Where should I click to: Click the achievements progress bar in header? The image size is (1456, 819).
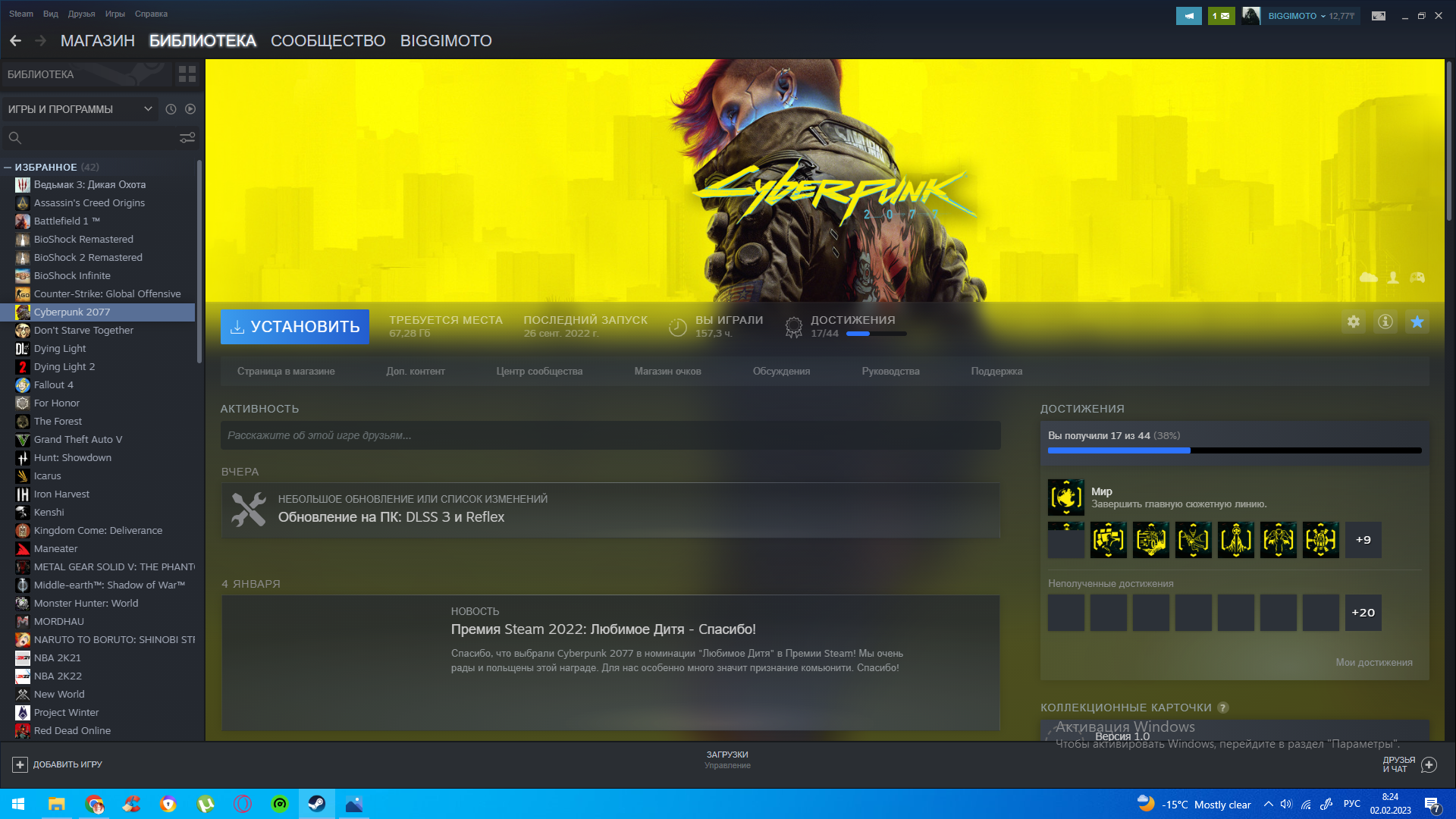[x=876, y=334]
